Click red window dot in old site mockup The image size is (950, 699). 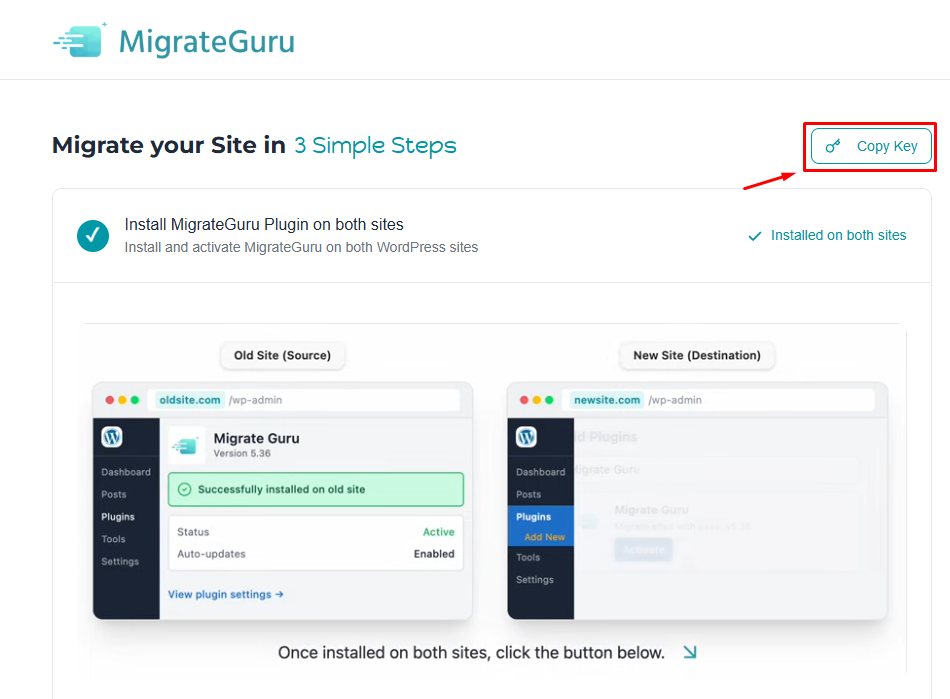click(x=110, y=400)
